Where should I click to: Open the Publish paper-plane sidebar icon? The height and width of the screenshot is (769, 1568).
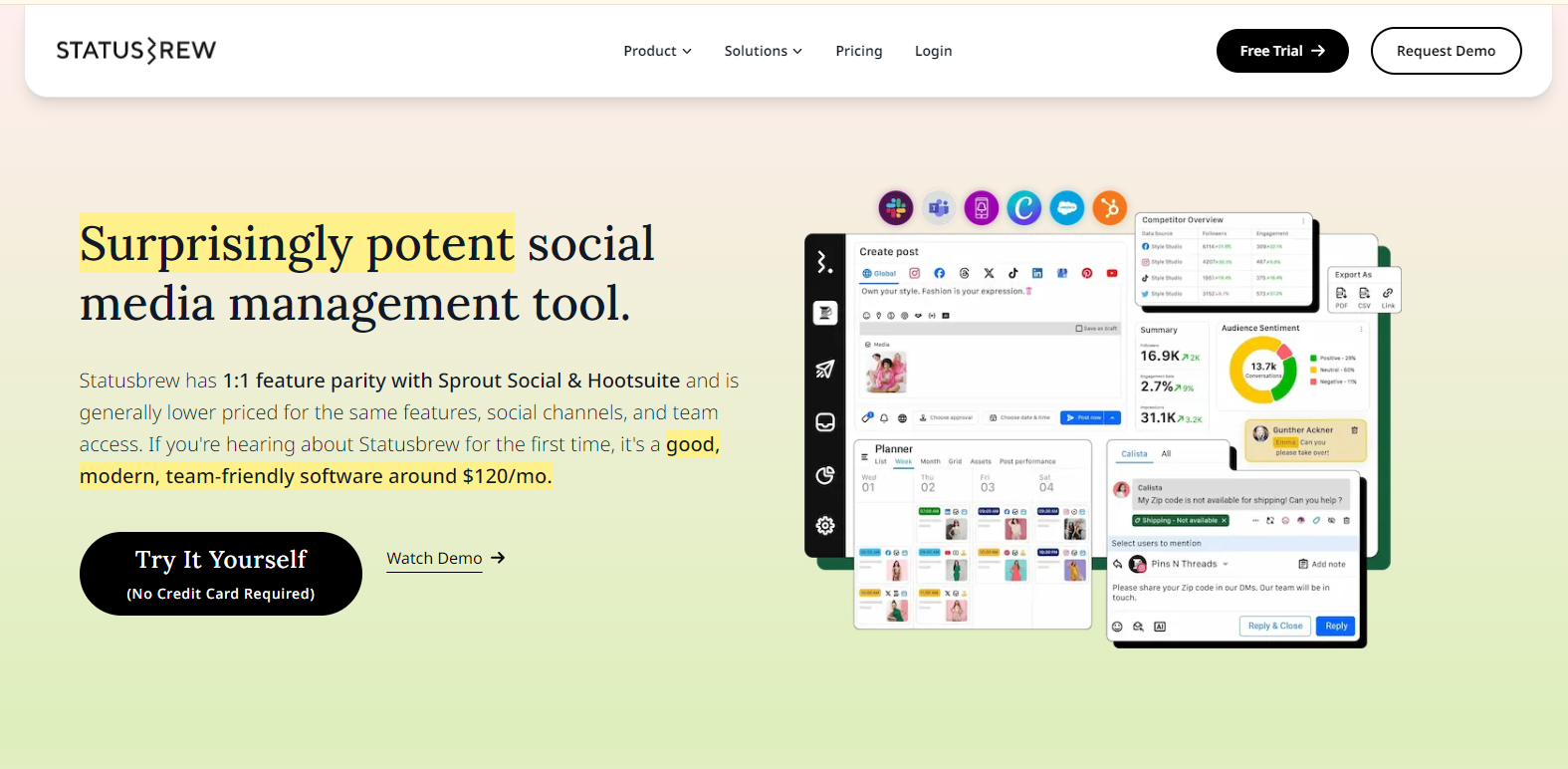click(825, 370)
